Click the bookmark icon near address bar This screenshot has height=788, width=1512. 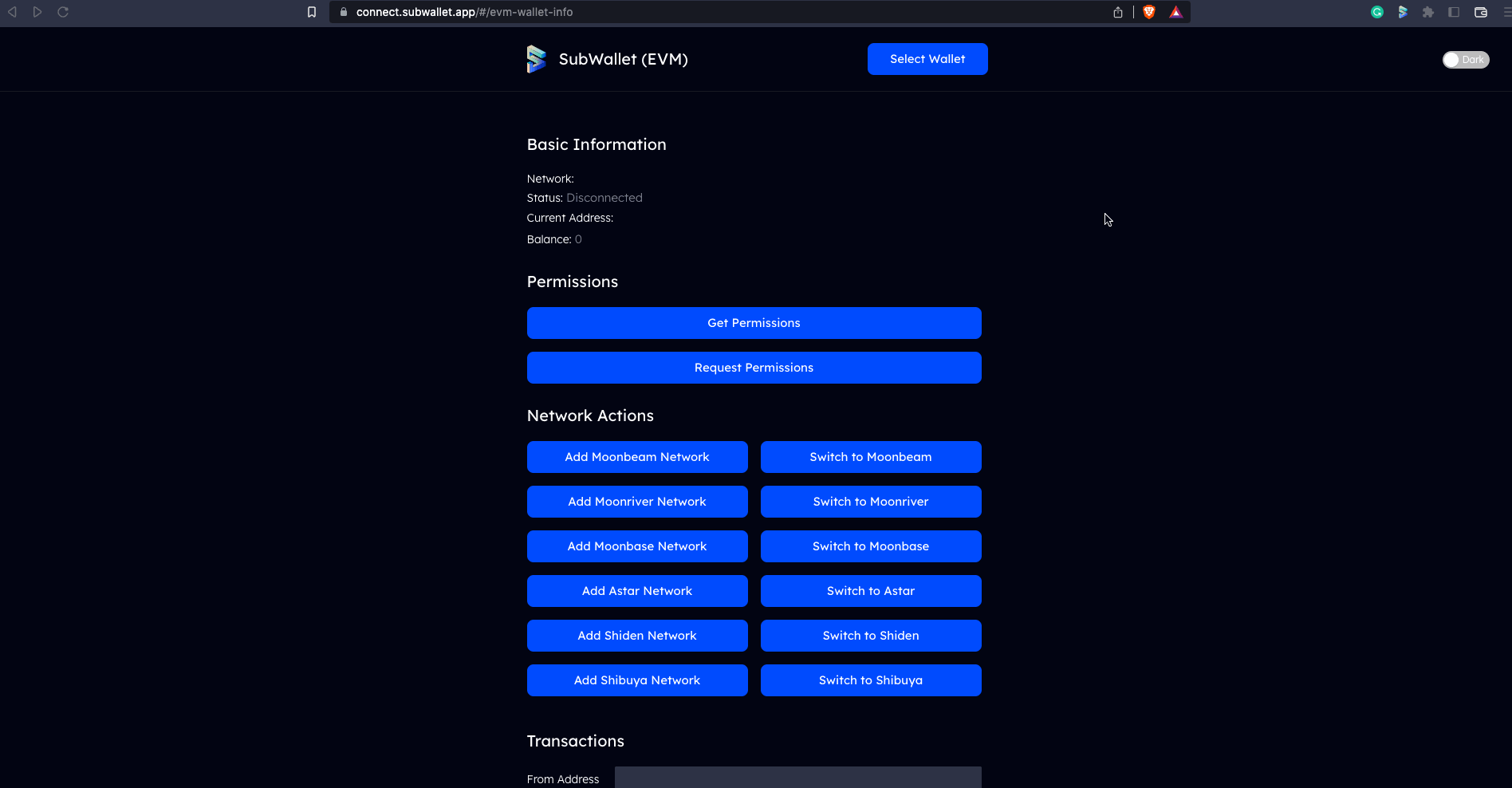(x=312, y=12)
